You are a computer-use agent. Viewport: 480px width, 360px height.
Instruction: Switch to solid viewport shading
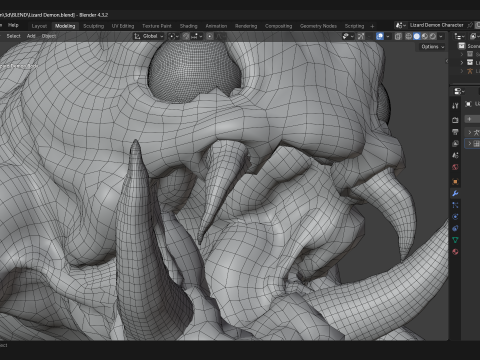point(417,36)
